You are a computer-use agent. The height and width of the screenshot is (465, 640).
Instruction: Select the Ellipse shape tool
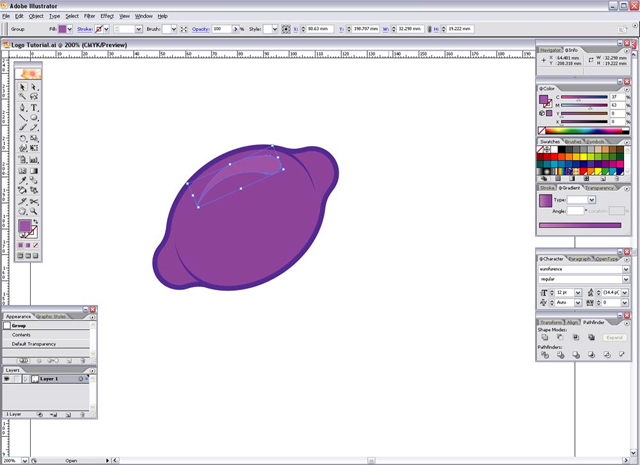coord(34,118)
